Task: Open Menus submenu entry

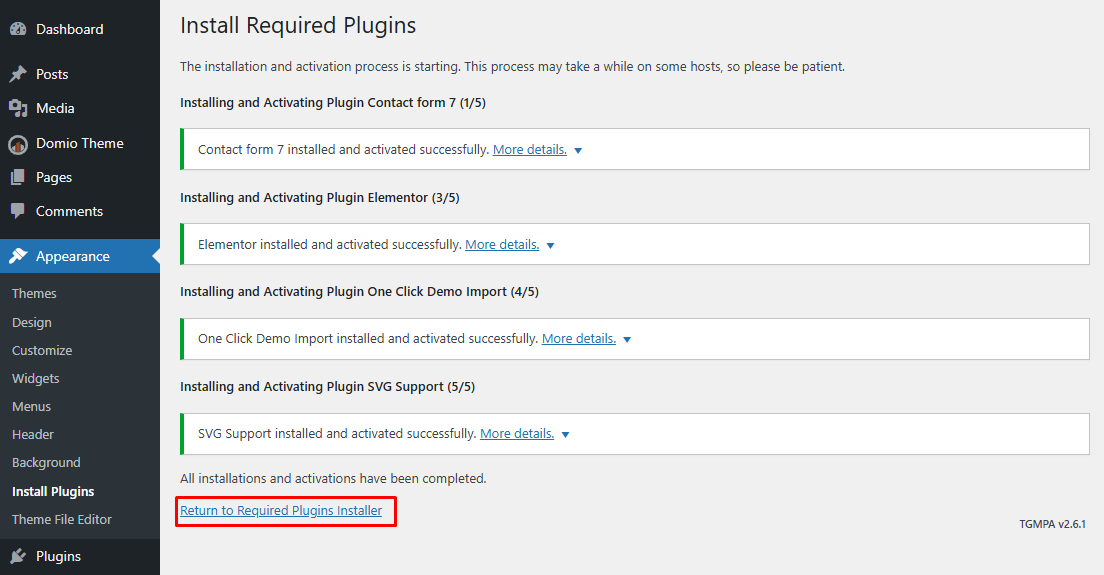Action: 32,407
